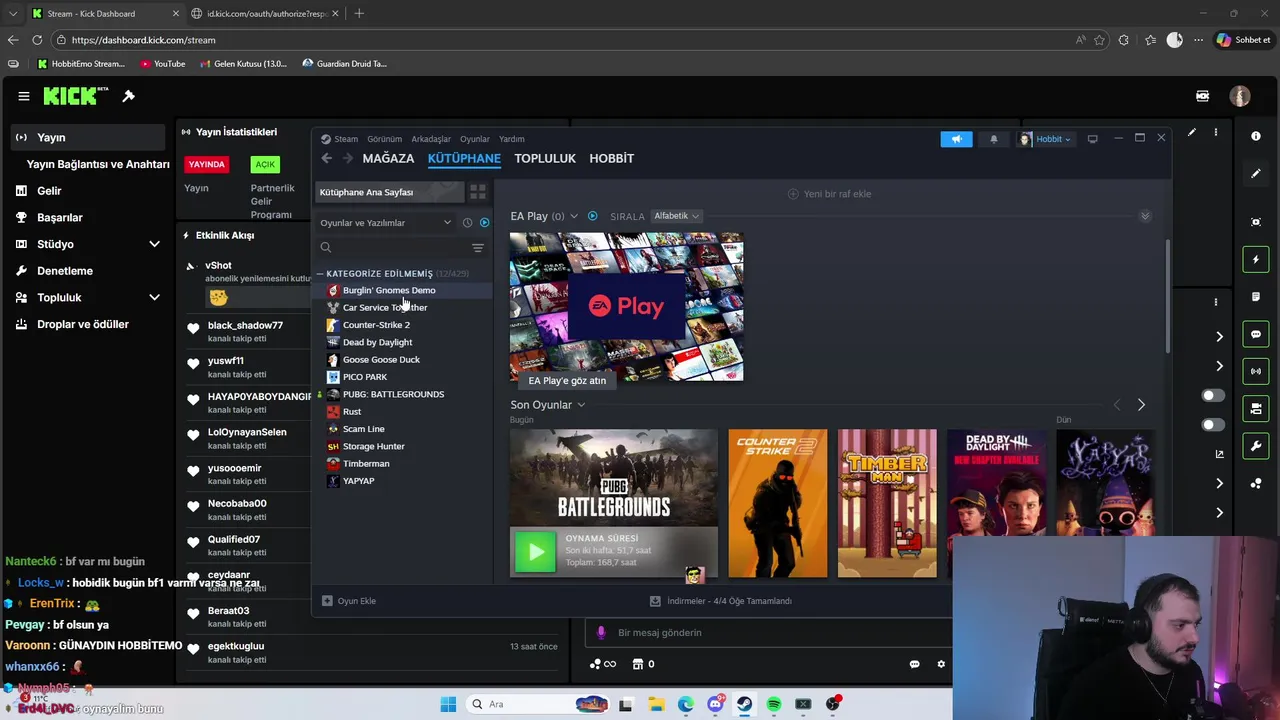This screenshot has width=1280, height=720.
Task: Open Kick hamburger navigation menu
Action: [23, 96]
